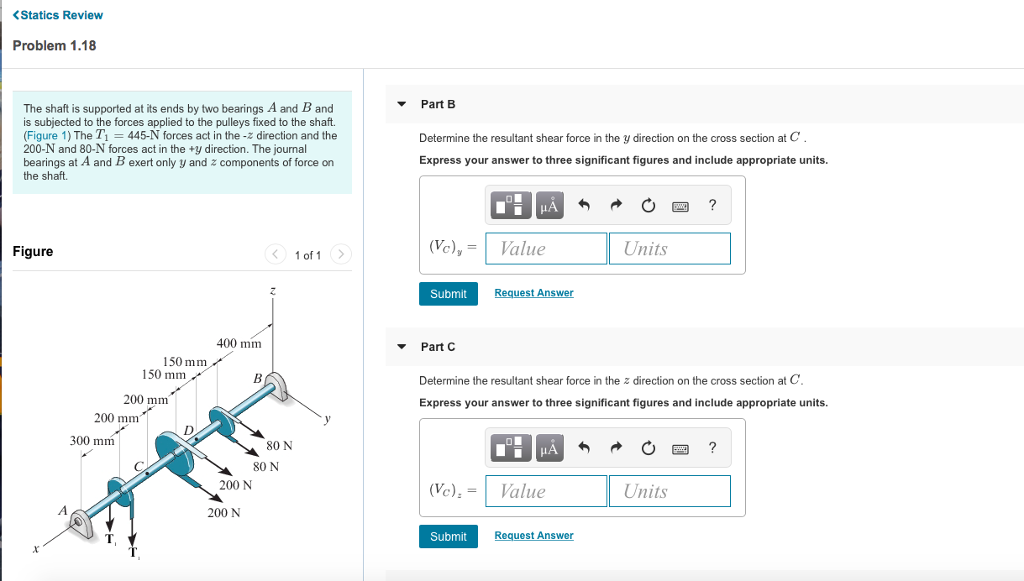Request Answer for Part C
Image resolution: width=1024 pixels, height=581 pixels.
[534, 535]
